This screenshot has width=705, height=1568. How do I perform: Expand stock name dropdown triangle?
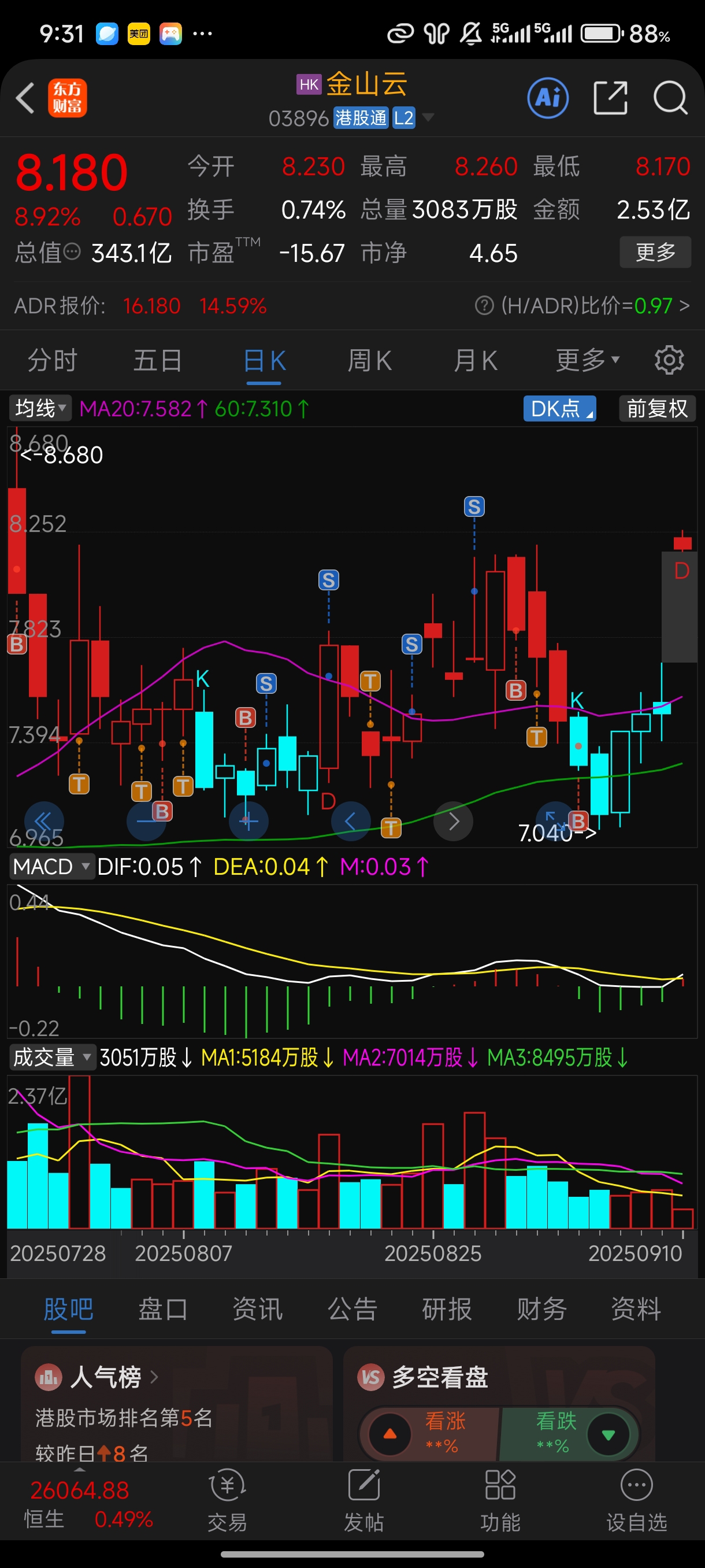[428, 117]
